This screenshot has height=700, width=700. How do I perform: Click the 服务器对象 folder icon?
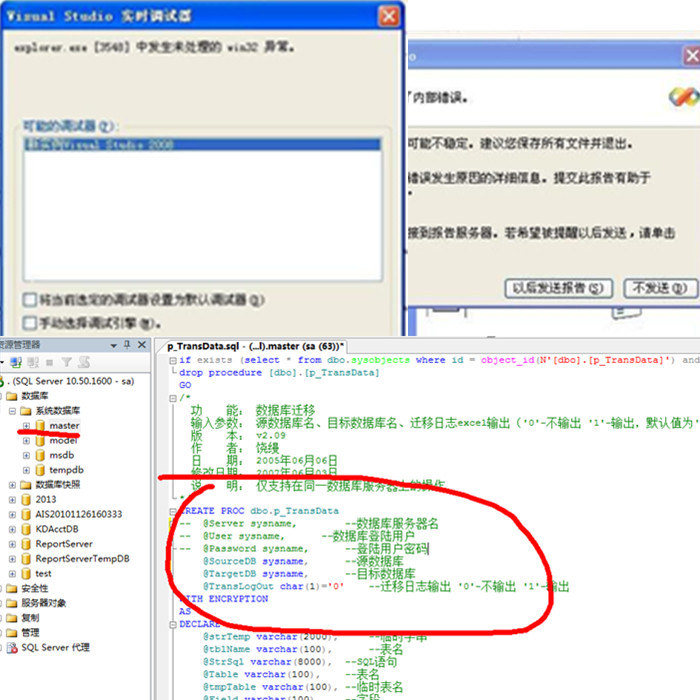point(12,603)
